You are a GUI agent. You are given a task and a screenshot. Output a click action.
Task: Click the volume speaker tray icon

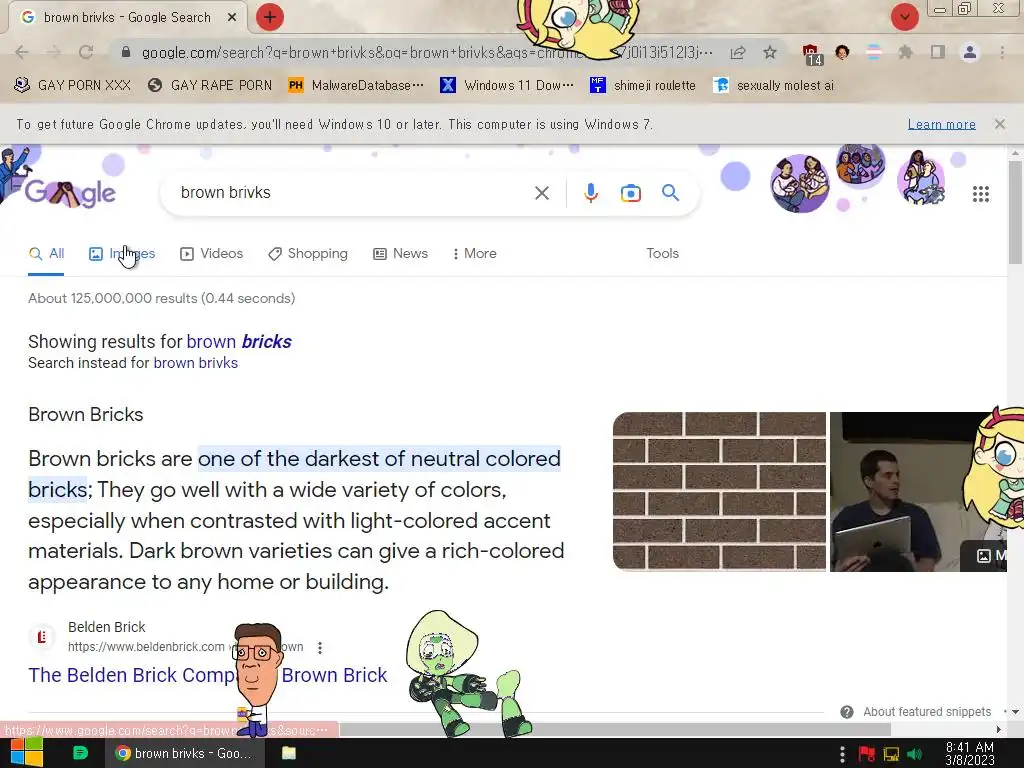point(914,754)
